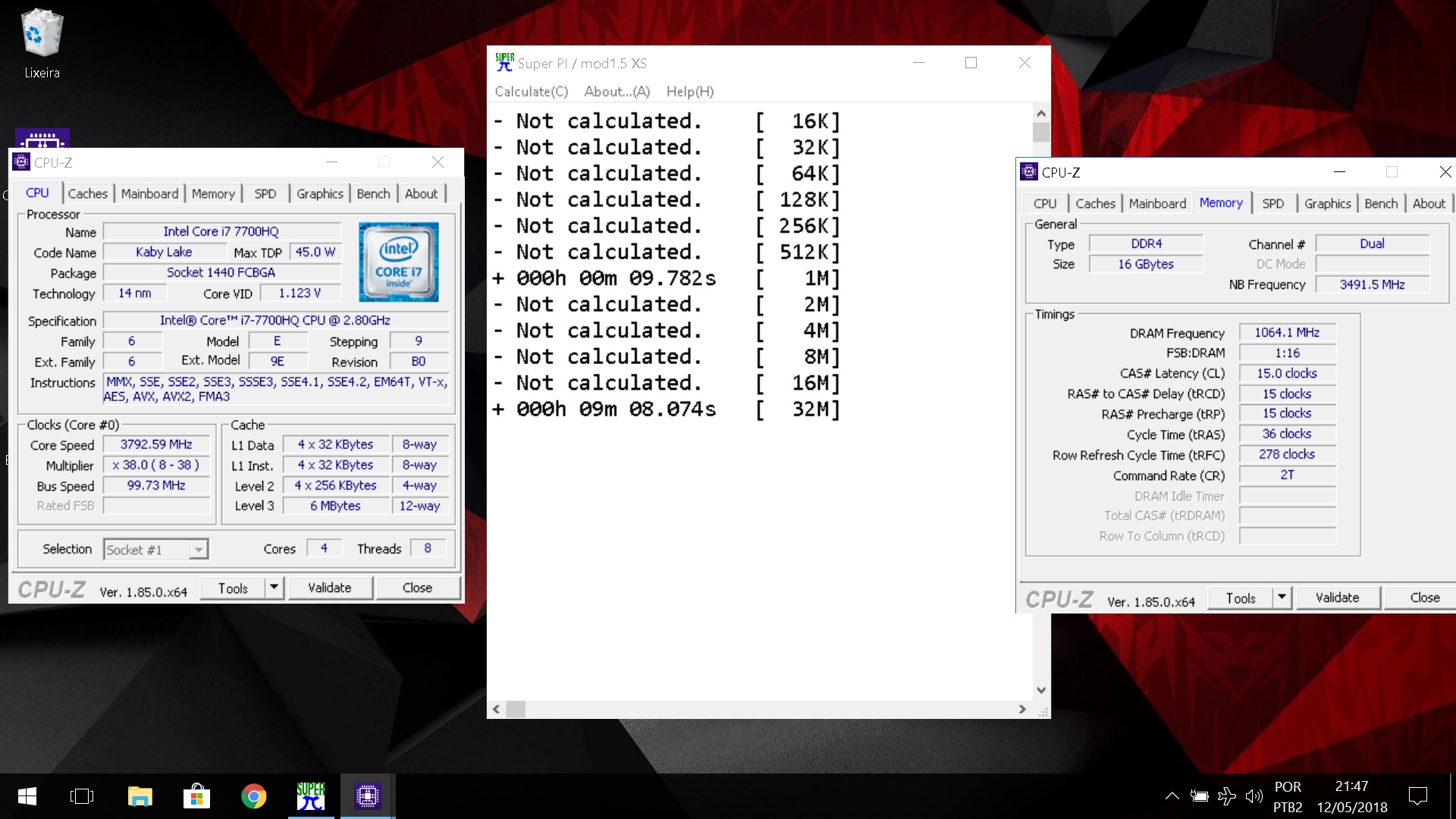
Task: Open the Calculate(C) menu in Super PI
Action: click(532, 91)
